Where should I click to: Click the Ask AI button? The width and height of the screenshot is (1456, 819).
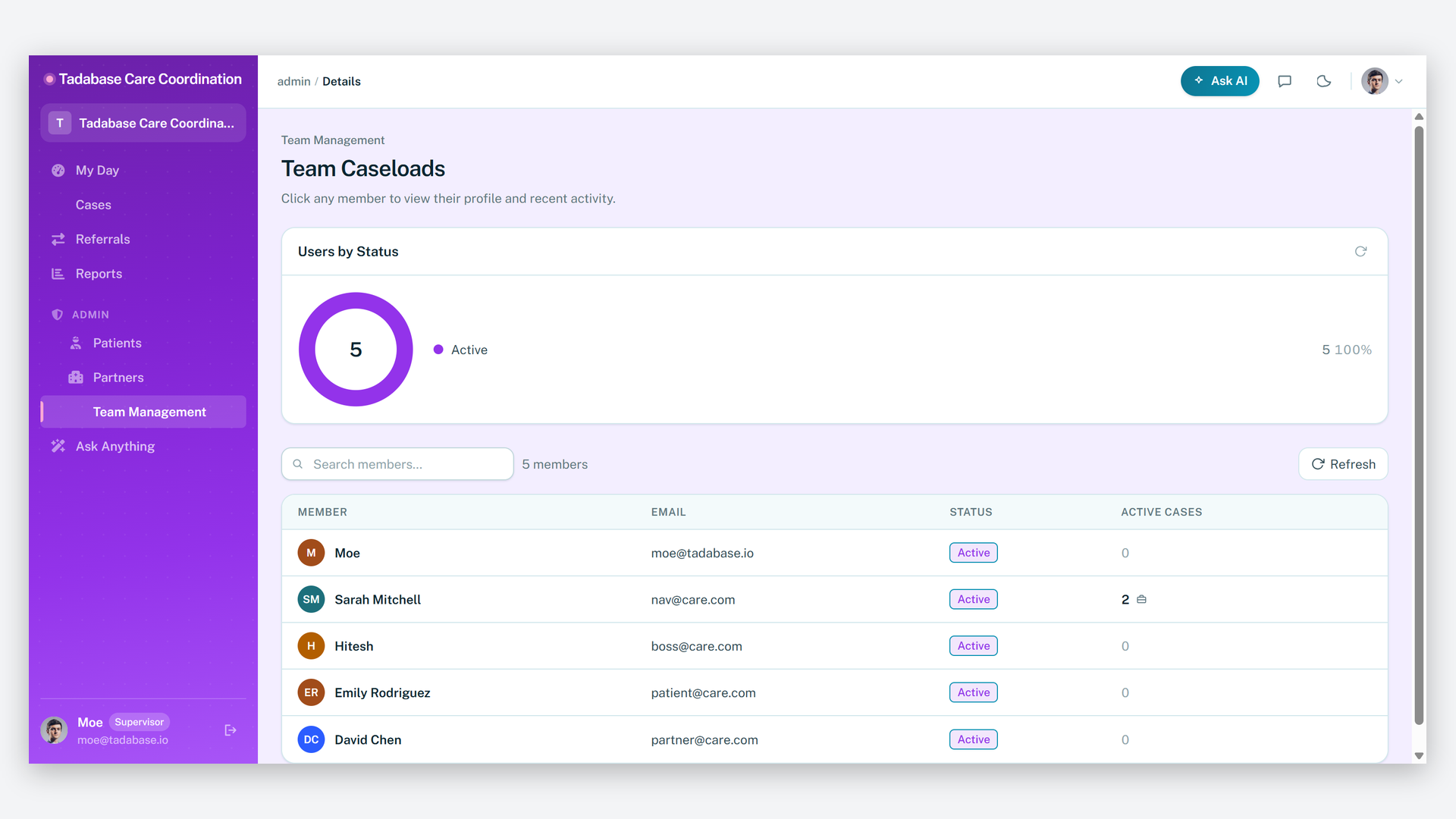(x=1219, y=81)
